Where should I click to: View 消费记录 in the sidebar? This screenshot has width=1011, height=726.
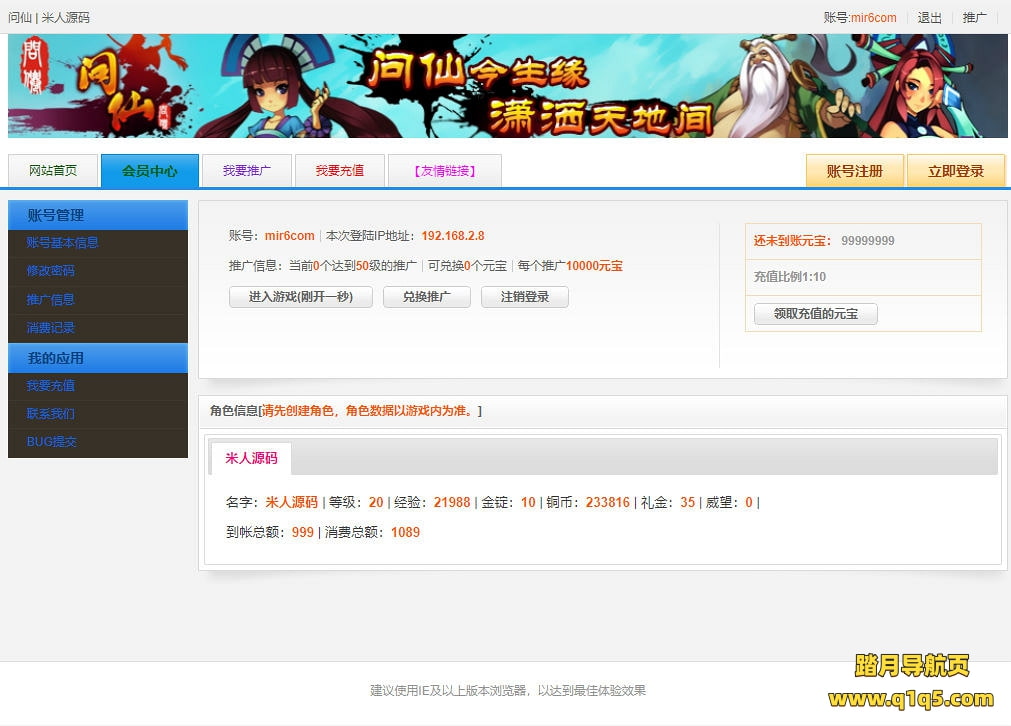coord(50,328)
